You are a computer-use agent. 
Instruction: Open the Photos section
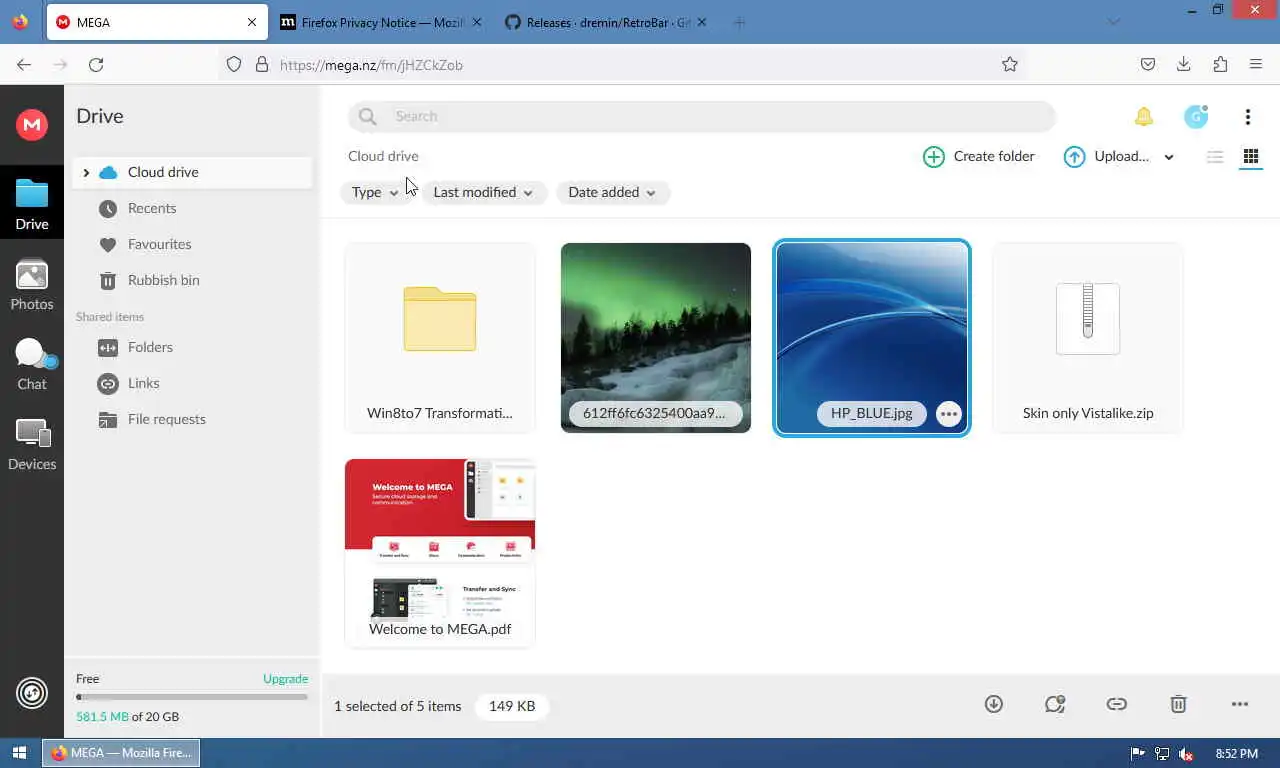click(x=32, y=285)
